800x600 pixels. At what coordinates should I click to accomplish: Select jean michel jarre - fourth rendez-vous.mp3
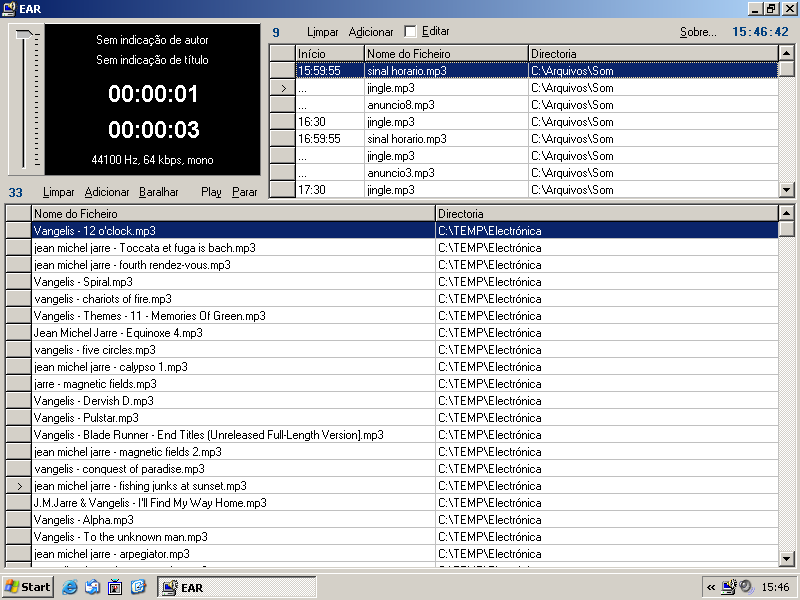coord(405,265)
